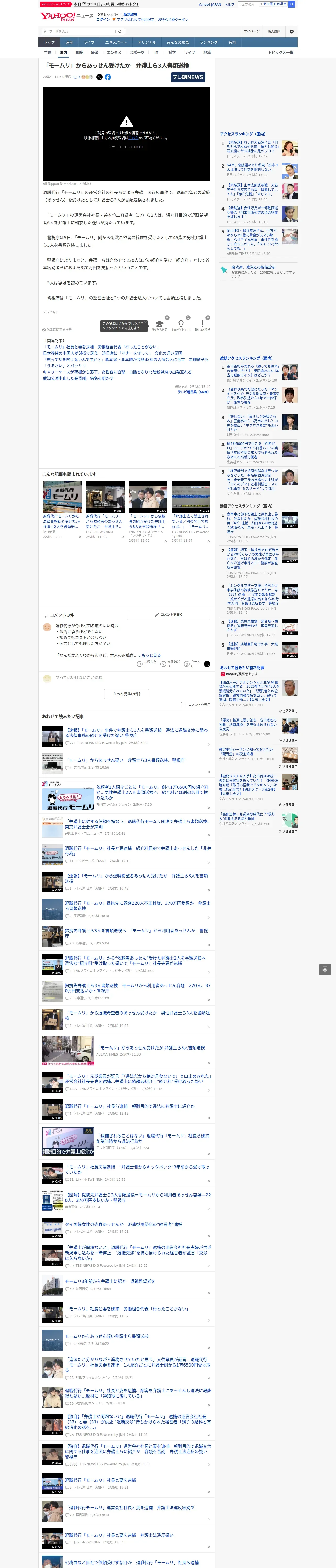Share article on X (Twitter) icon under headline
The height and width of the screenshot is (1568, 336).
99,77
